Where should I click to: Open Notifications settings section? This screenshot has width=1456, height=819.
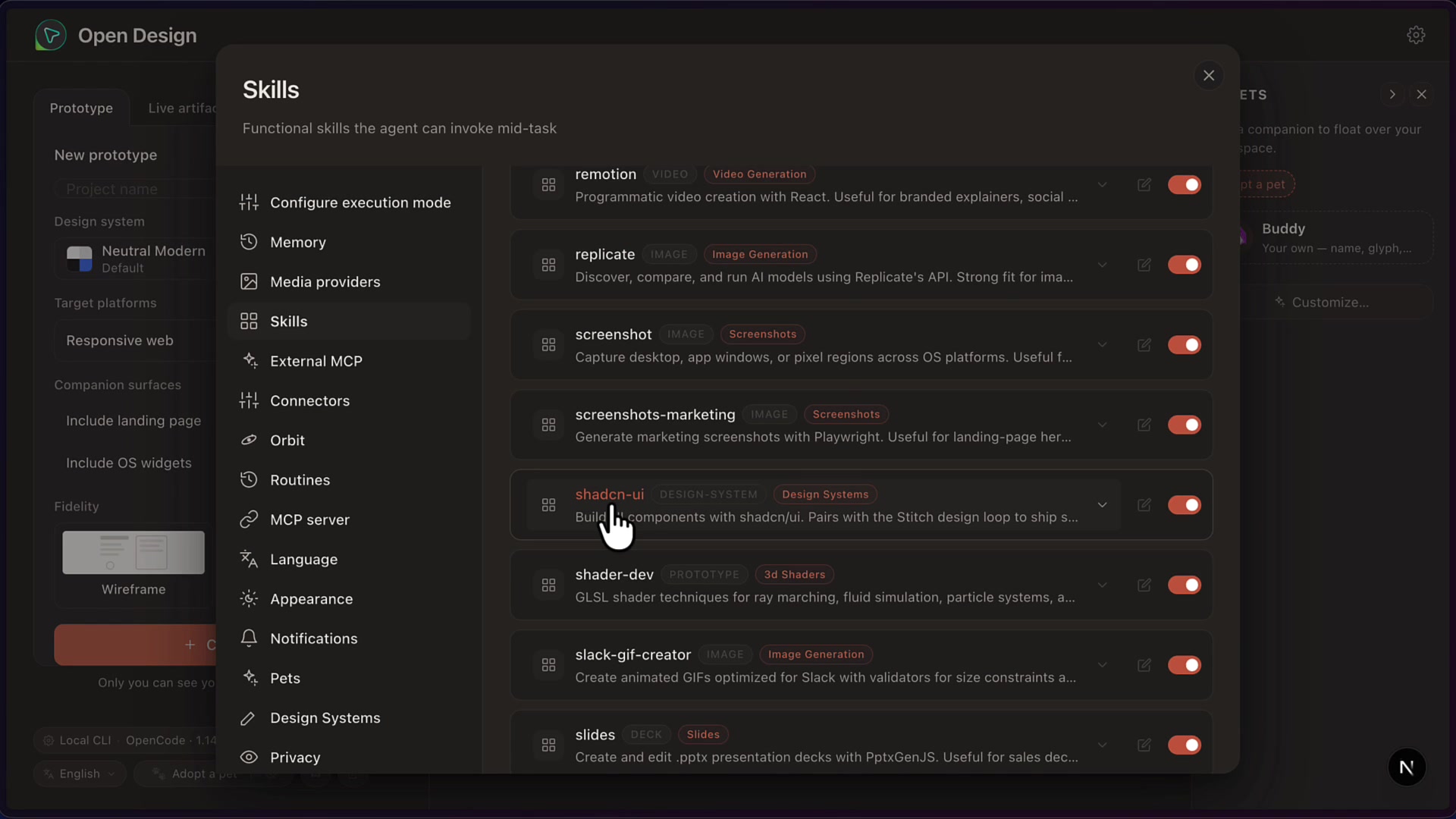tap(349, 639)
